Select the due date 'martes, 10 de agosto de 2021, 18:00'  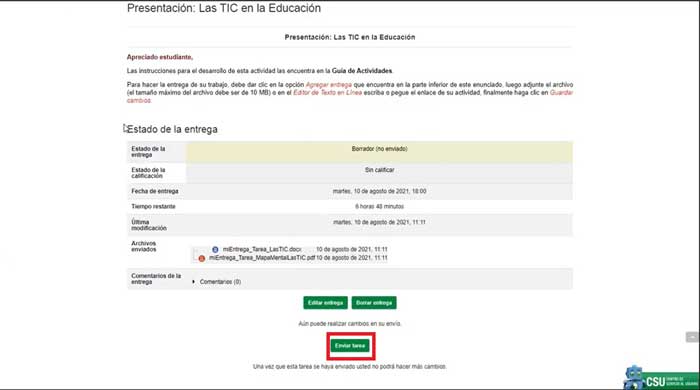point(379,191)
